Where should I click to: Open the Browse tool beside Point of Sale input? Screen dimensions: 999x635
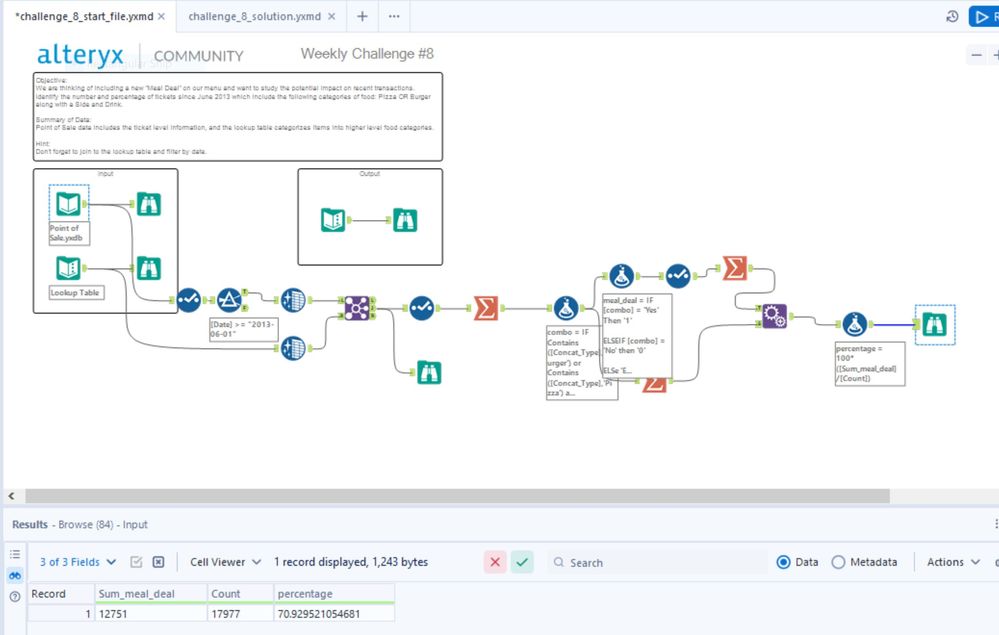pos(148,204)
